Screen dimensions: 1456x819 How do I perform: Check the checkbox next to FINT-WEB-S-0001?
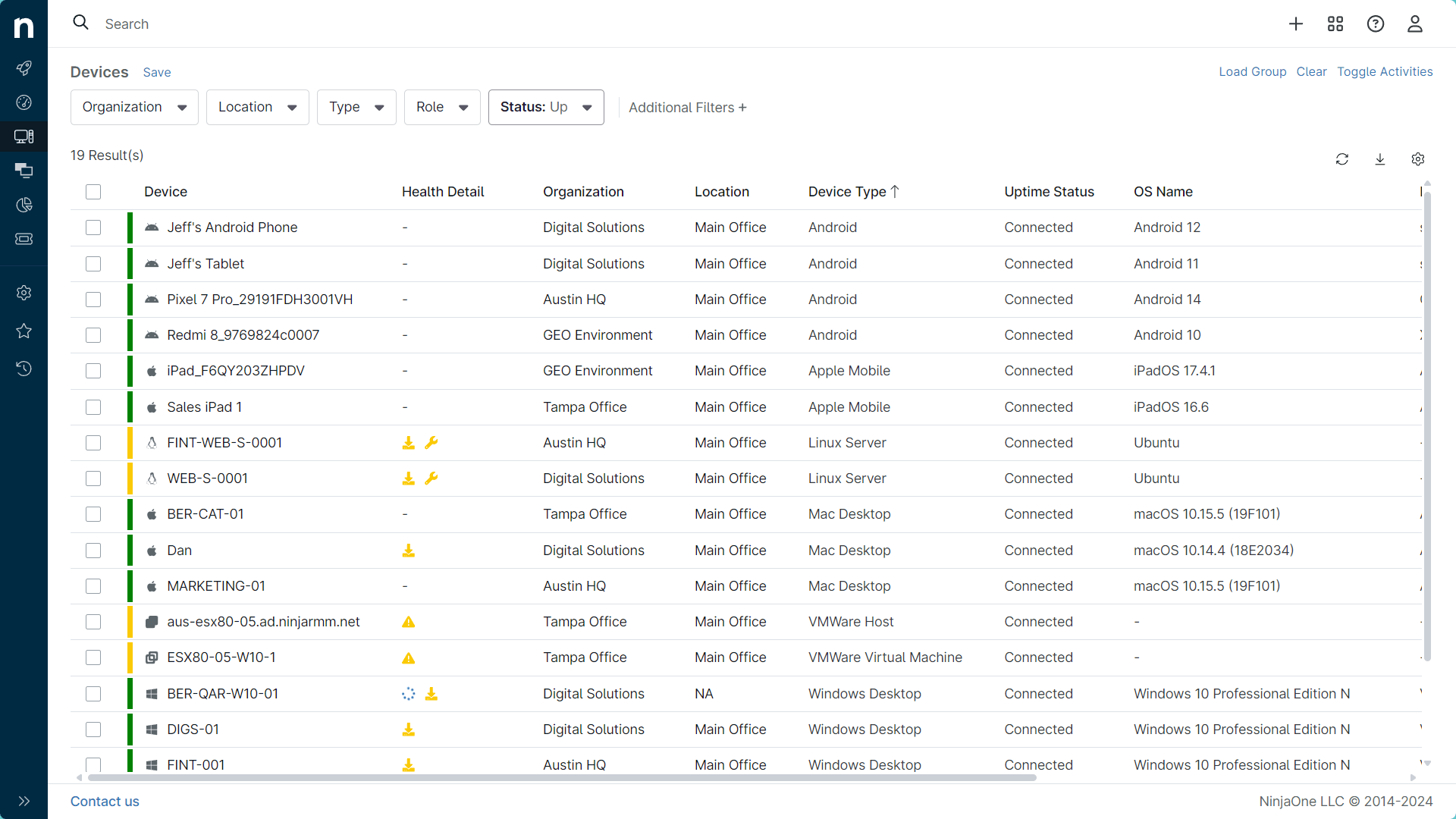coord(93,443)
